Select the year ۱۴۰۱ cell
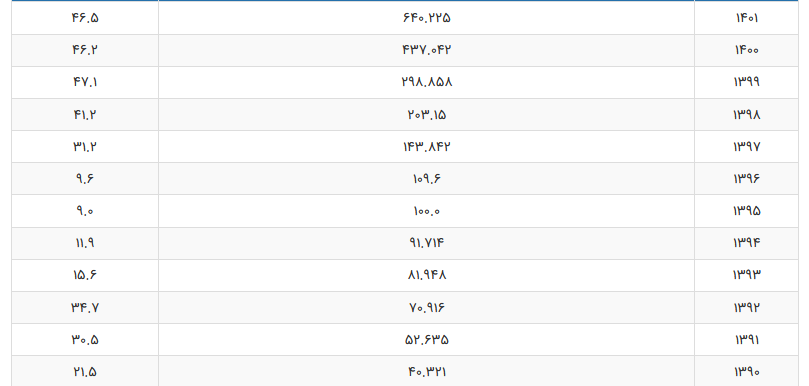809x386 pixels. pos(747,18)
